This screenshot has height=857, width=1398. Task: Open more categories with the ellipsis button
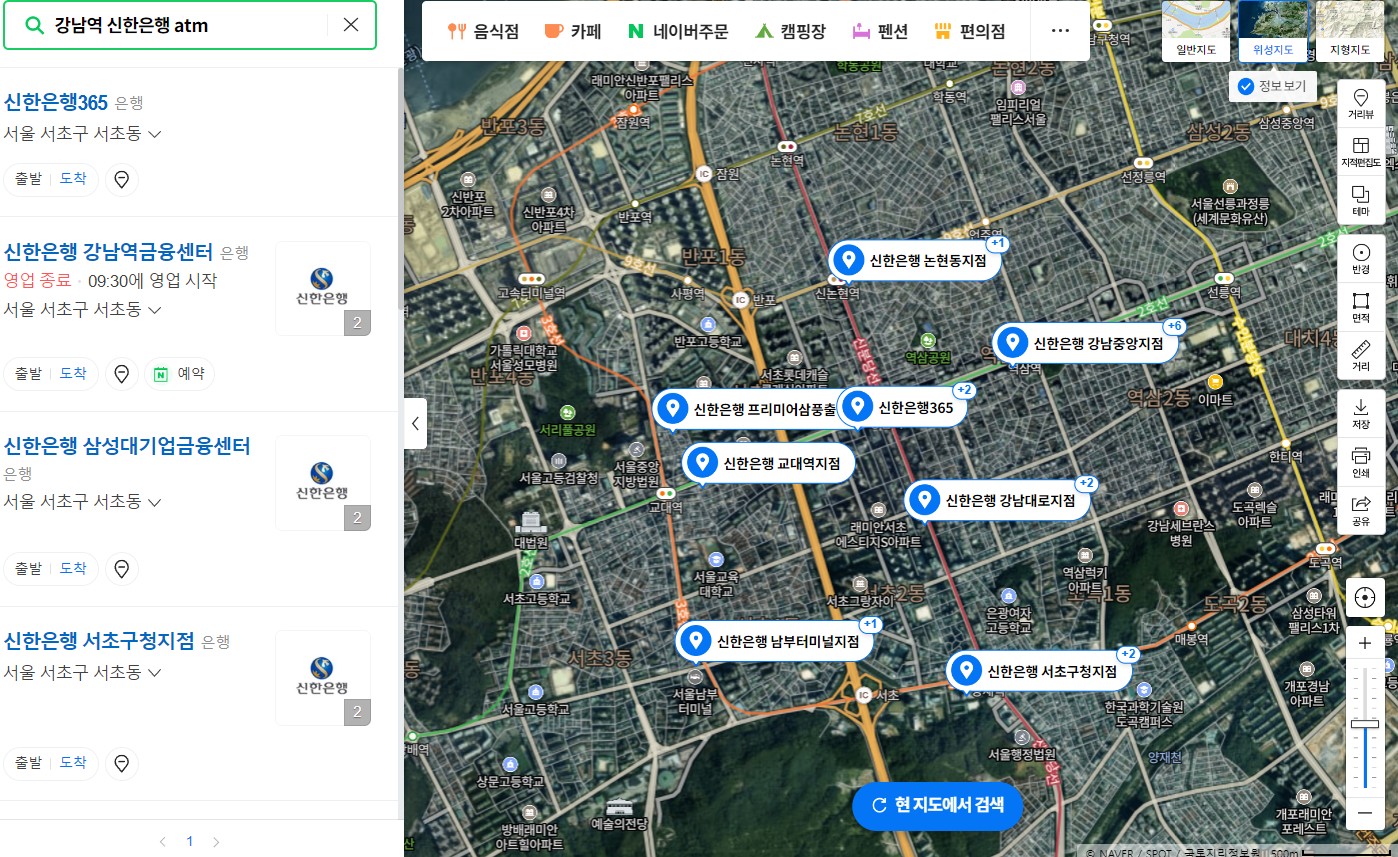(x=1061, y=31)
